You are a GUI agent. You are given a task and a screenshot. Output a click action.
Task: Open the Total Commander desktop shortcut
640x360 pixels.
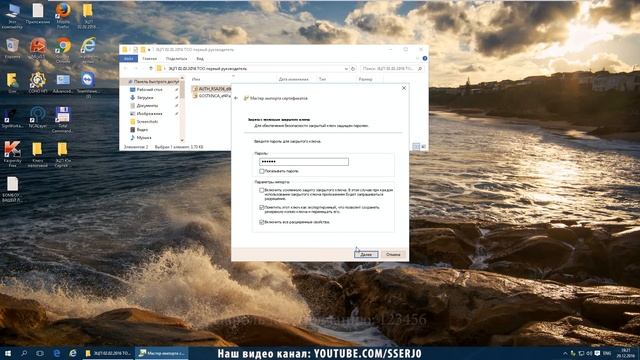[62, 120]
